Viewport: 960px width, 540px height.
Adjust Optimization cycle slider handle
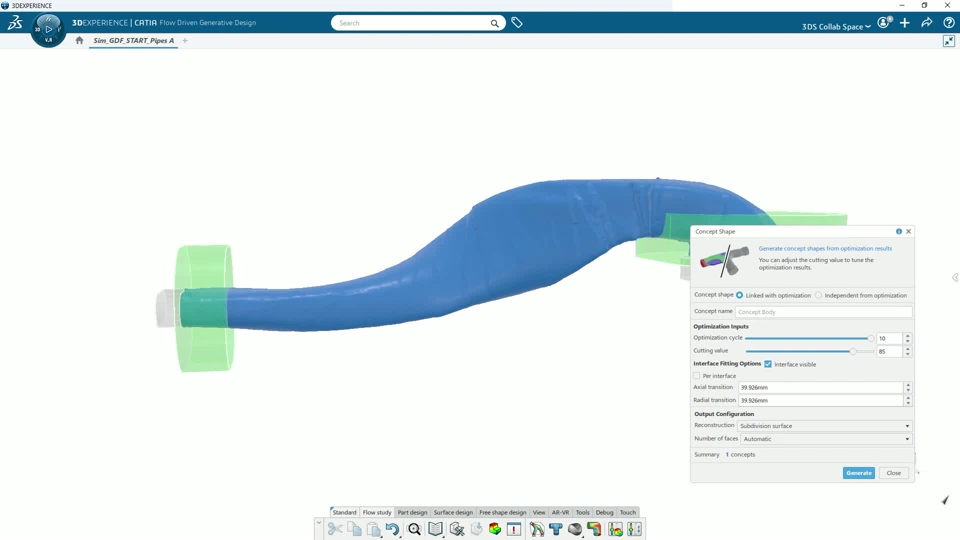871,338
